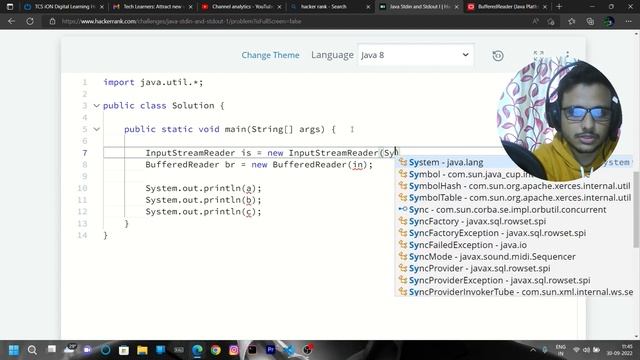Reload the HackerRank page
640x360 pixels.
pos(30,21)
